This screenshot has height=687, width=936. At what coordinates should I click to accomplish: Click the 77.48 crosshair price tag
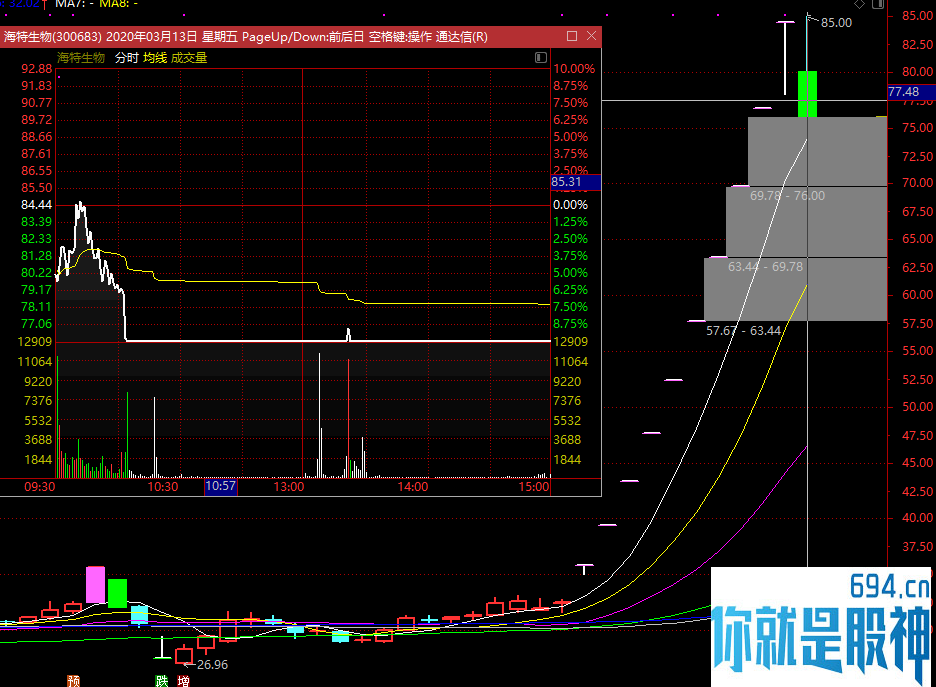[912, 92]
